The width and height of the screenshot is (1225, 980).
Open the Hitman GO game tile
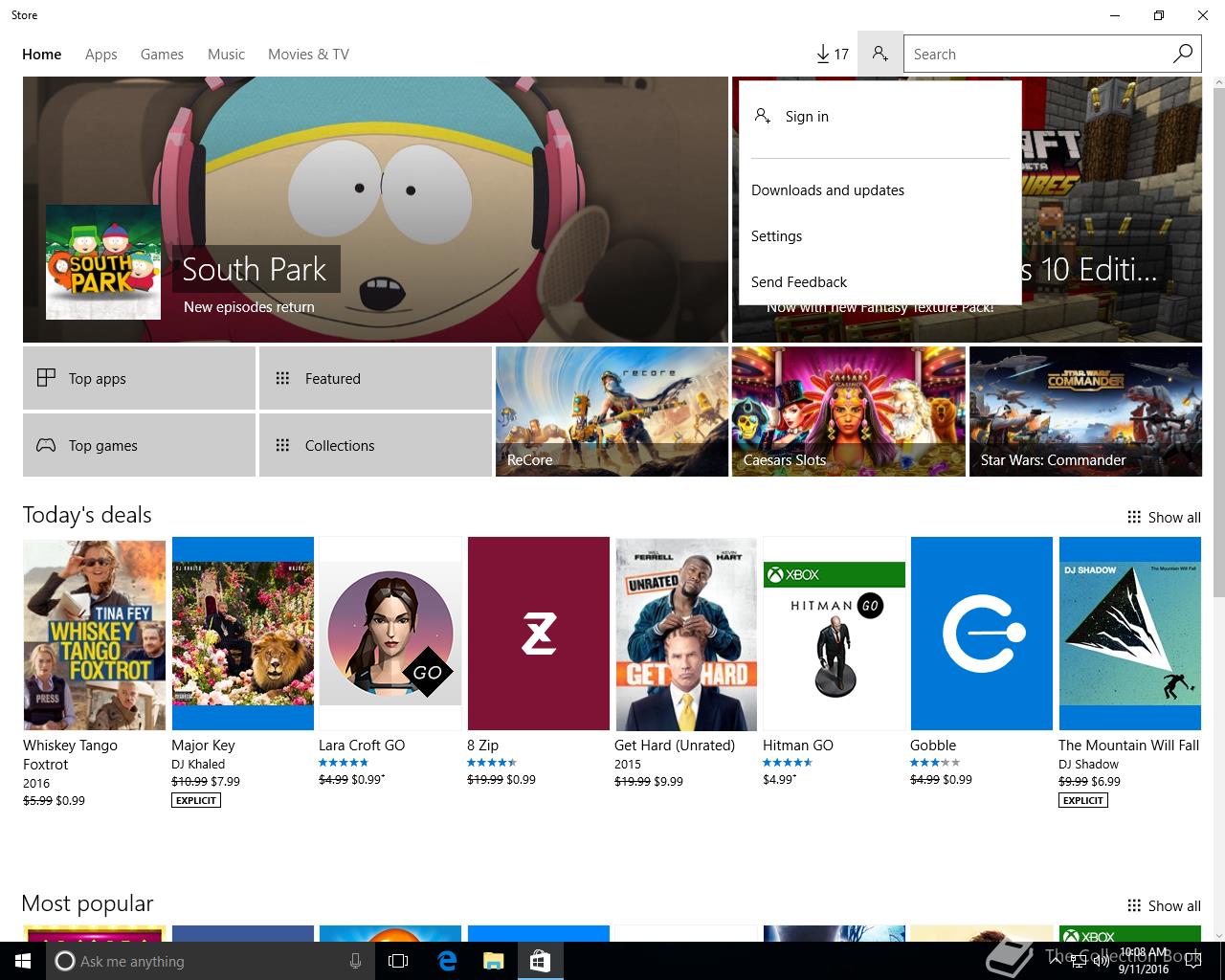coord(835,634)
